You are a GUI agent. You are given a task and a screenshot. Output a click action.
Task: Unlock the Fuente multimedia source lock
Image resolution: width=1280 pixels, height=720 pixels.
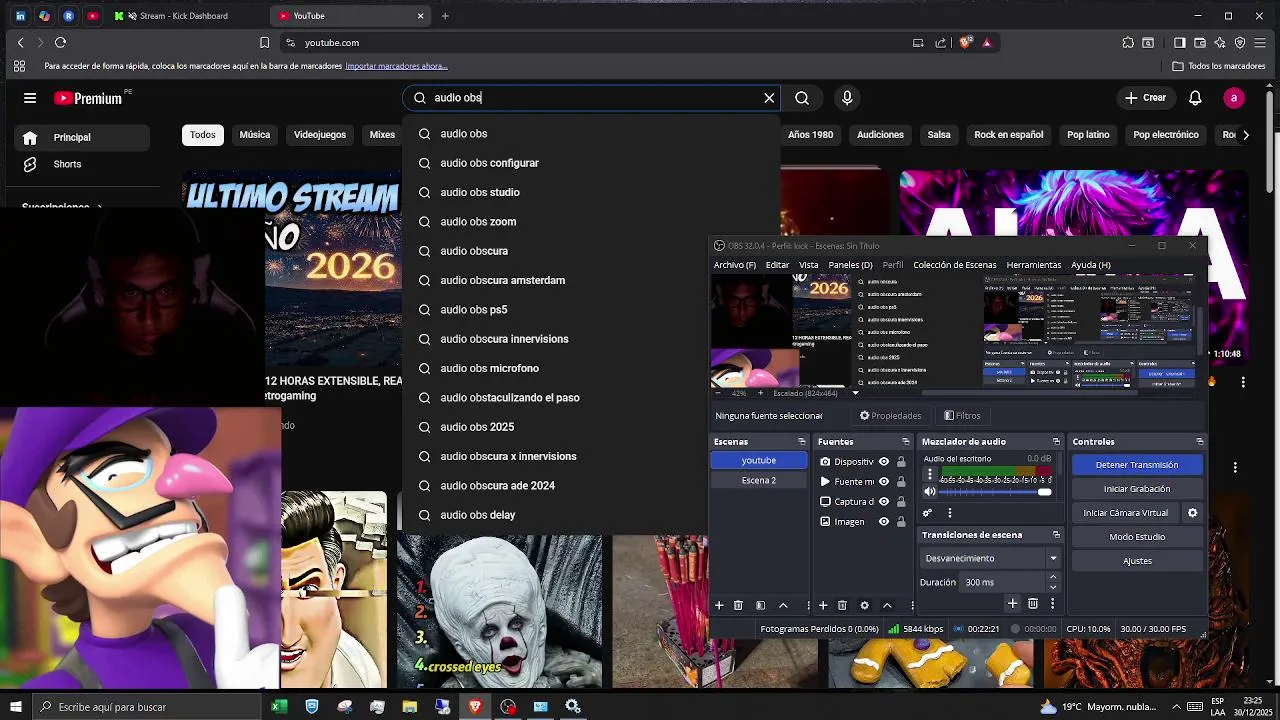(901, 482)
